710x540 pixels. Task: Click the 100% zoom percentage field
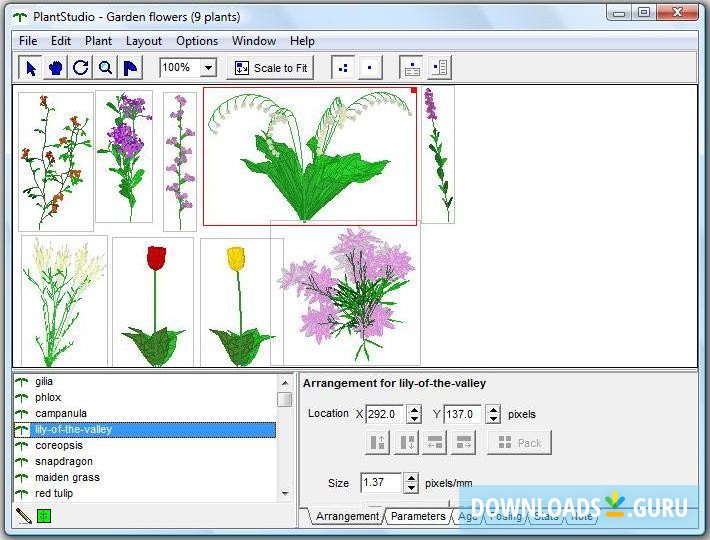tap(180, 68)
